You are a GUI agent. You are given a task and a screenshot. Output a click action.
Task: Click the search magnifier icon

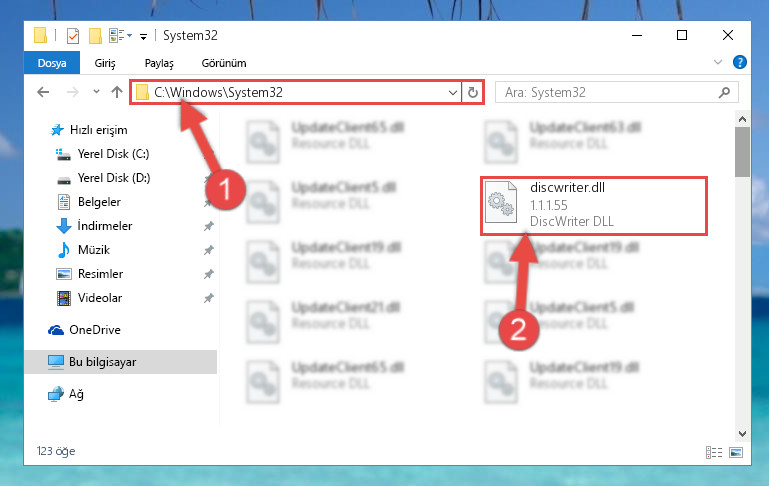pos(724,92)
